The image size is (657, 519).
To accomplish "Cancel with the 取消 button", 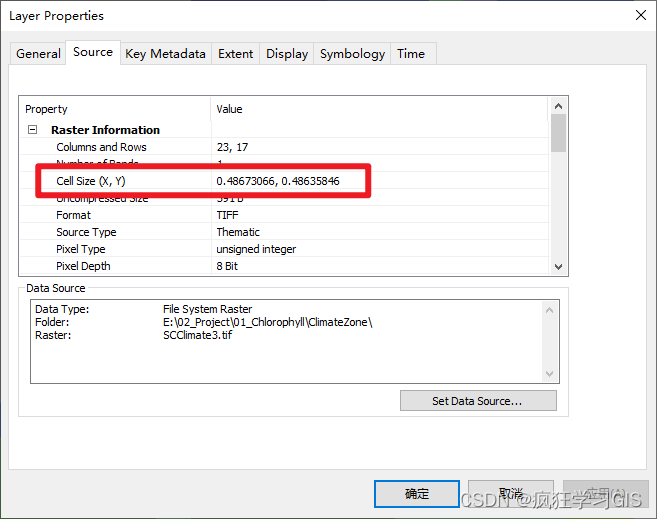I will (x=511, y=494).
